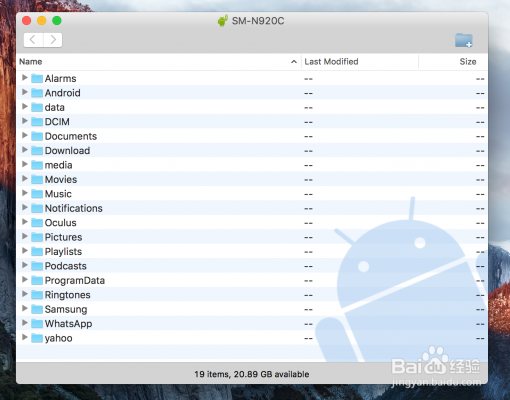Image resolution: width=510 pixels, height=400 pixels.
Task: Select the Podcasts folder icon
Action: click(x=37, y=266)
